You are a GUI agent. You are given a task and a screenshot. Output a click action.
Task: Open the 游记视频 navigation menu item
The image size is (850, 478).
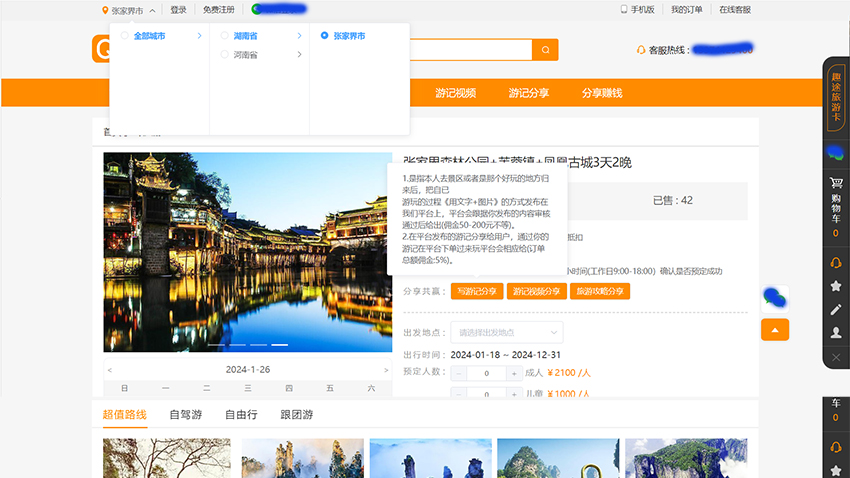(455, 93)
